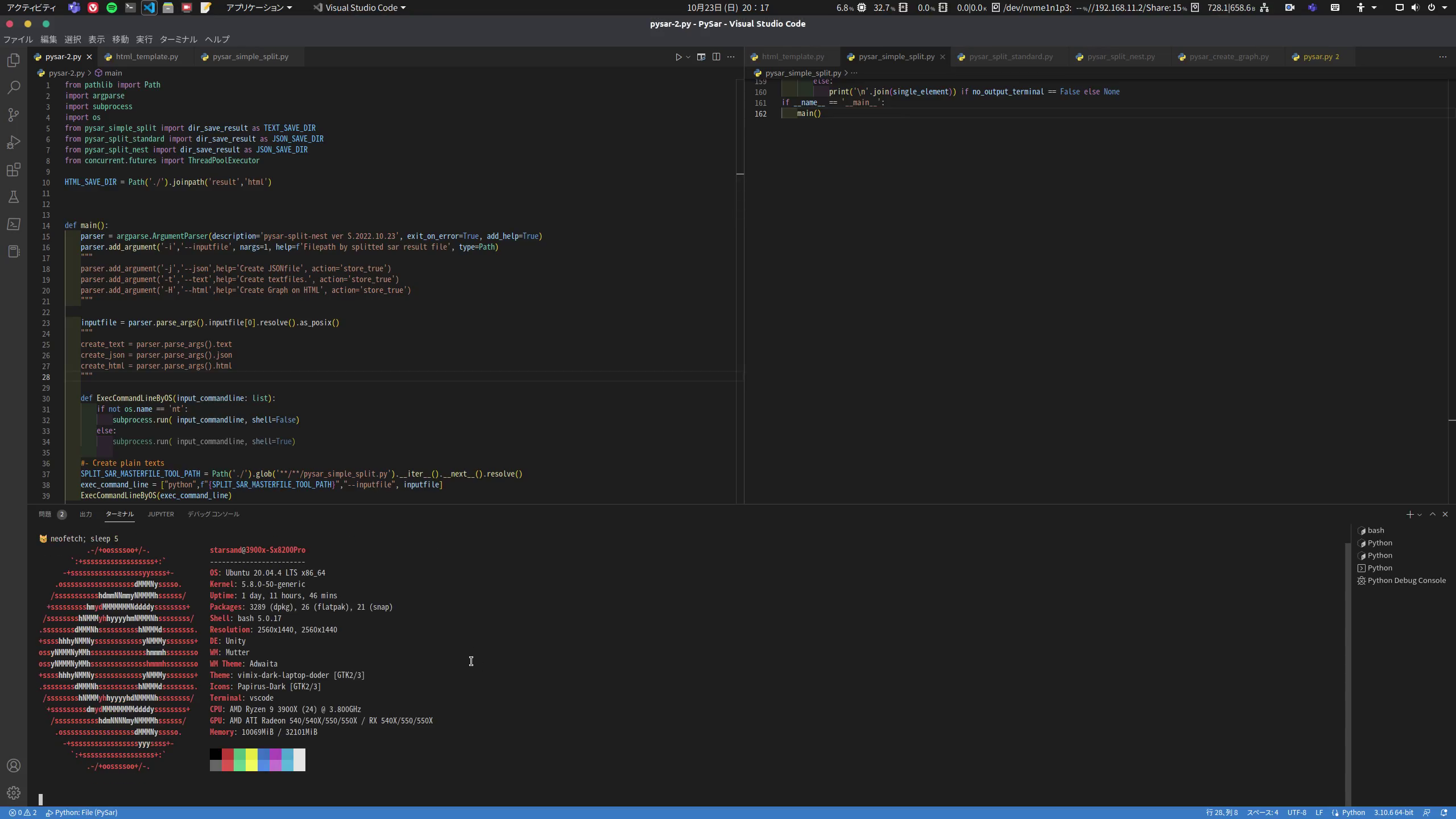Select Python Debug Console terminal
Image resolution: width=1456 pixels, height=819 pixels.
1403,581
